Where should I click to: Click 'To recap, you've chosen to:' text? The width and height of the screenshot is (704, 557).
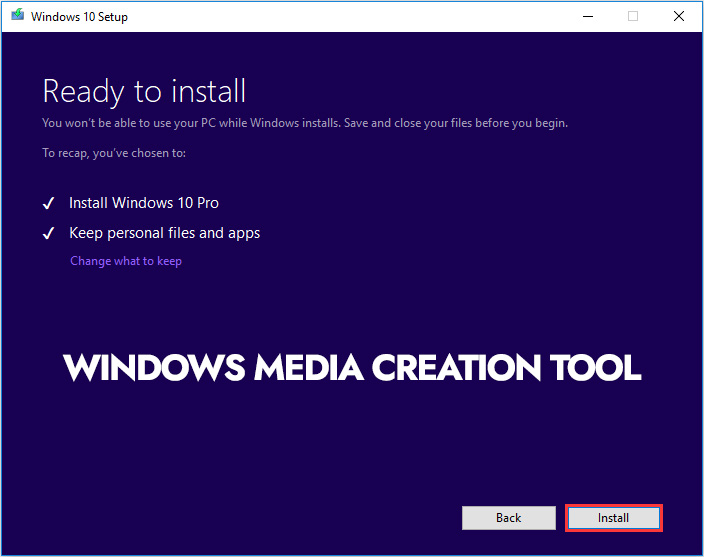coord(114,153)
